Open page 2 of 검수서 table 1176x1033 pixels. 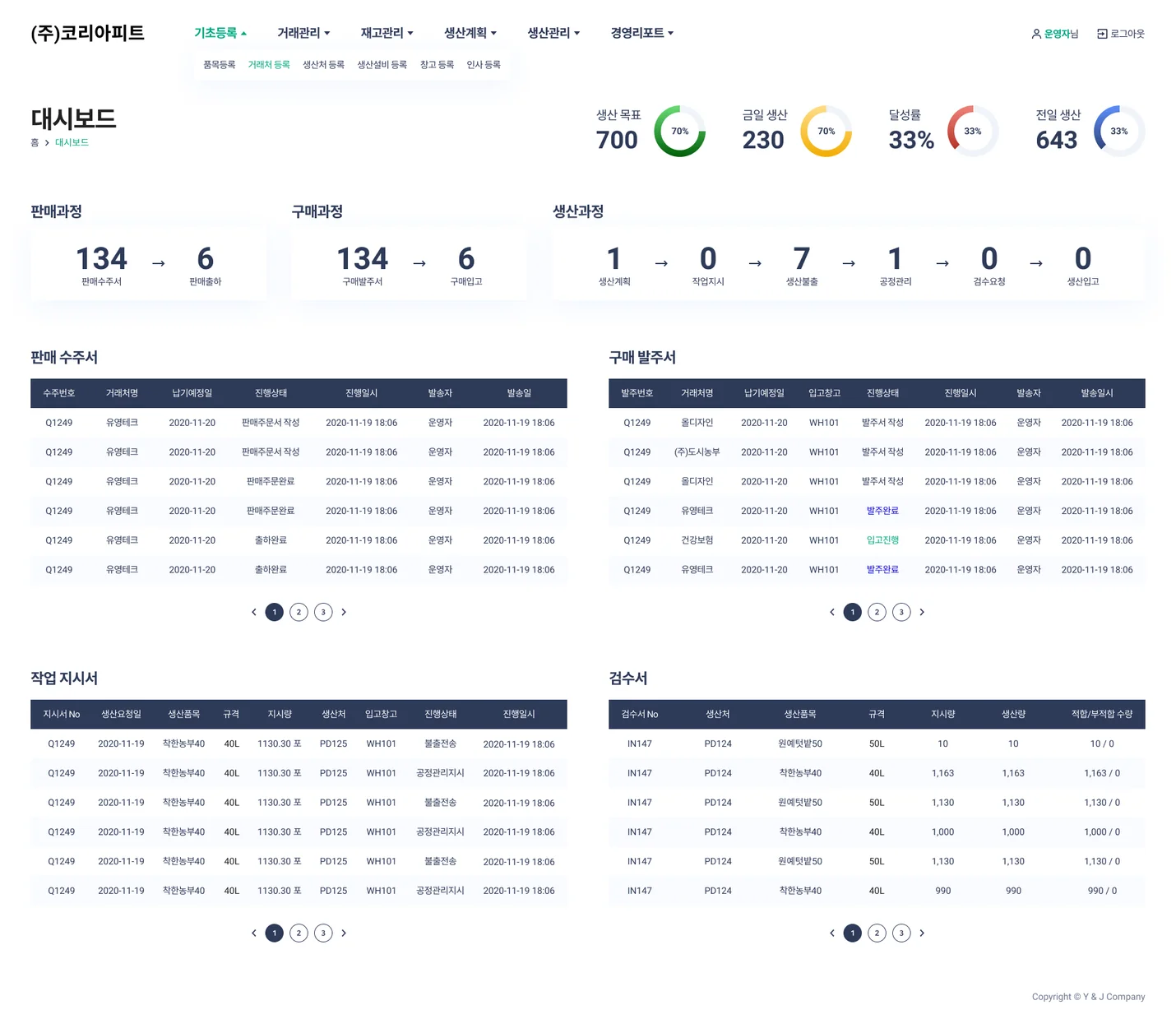point(877,933)
